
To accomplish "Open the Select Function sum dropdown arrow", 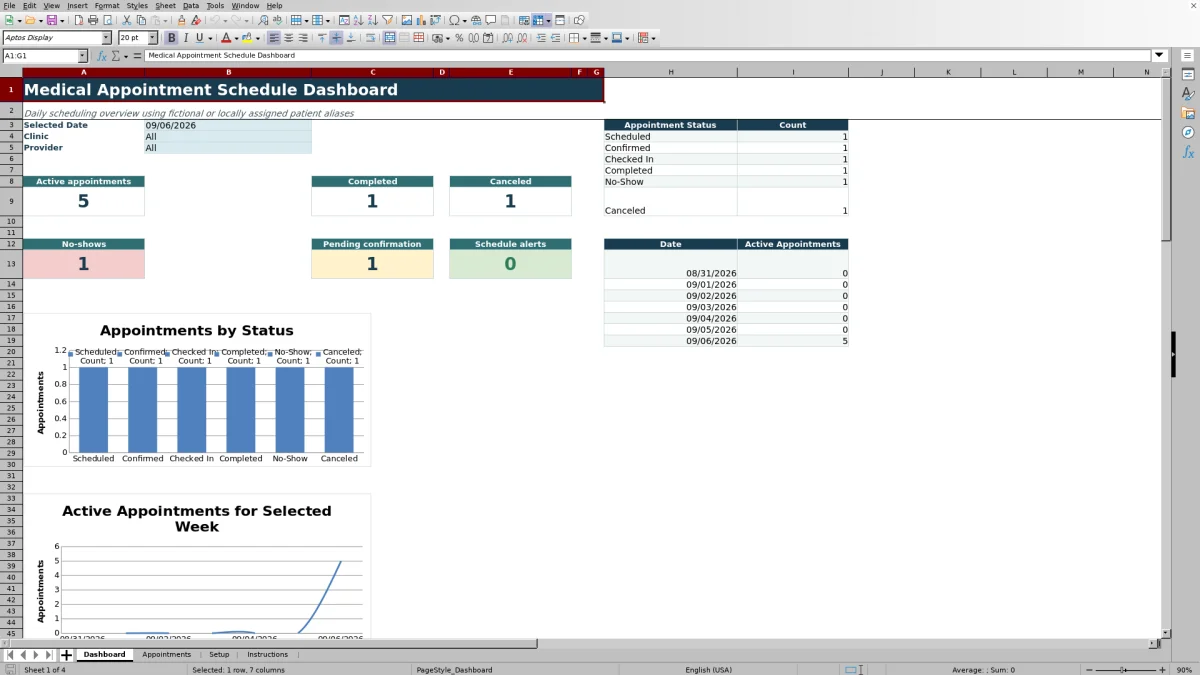I will [126, 55].
